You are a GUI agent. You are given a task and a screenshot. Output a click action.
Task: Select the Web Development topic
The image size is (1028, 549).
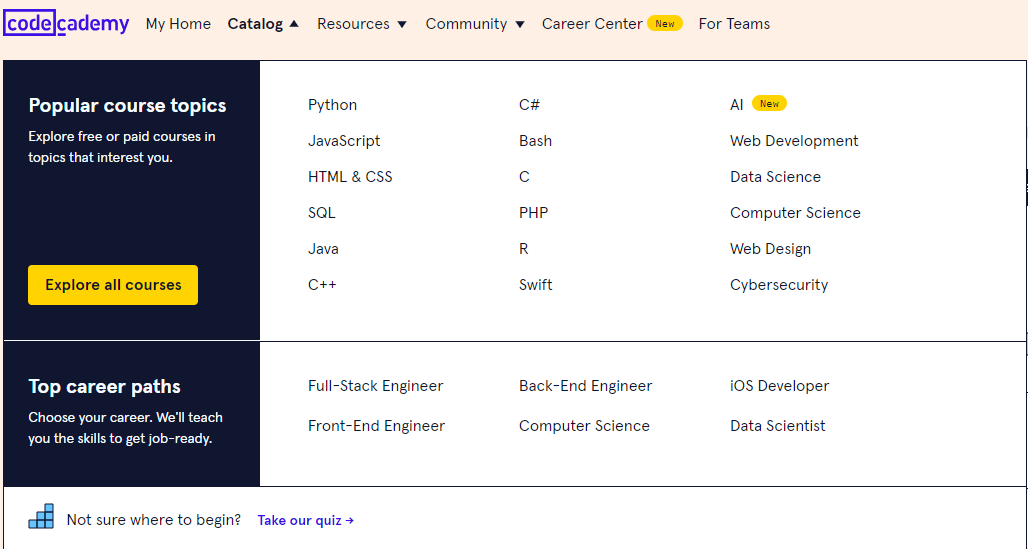[x=794, y=141]
